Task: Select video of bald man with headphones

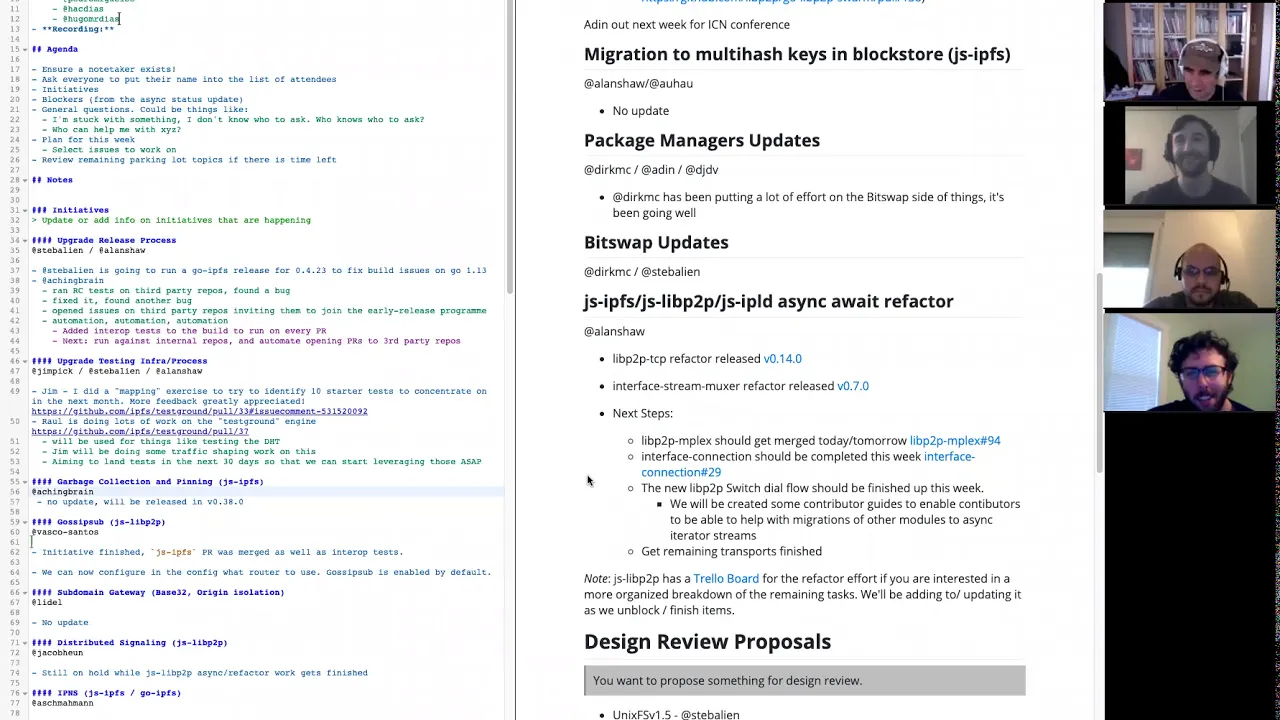Action: (x=1190, y=258)
